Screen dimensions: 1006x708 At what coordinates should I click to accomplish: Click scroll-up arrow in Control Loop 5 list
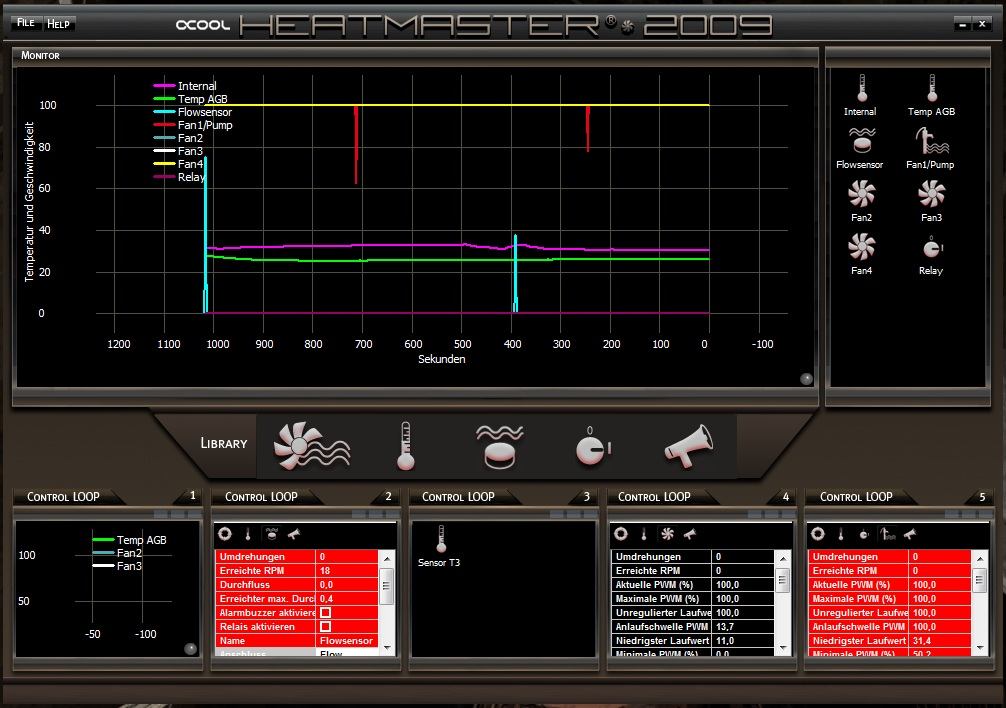tap(980, 559)
